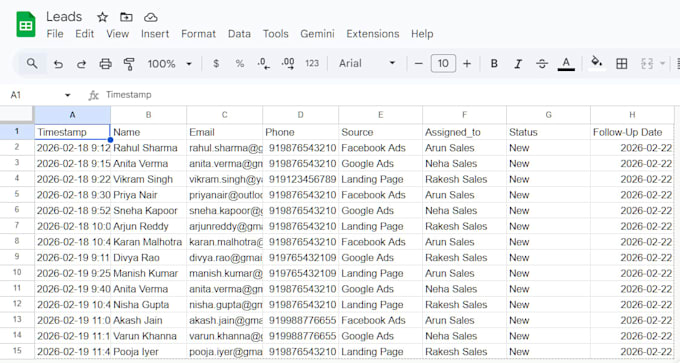The image size is (680, 363).
Task: Open the text color picker
Action: (x=566, y=64)
